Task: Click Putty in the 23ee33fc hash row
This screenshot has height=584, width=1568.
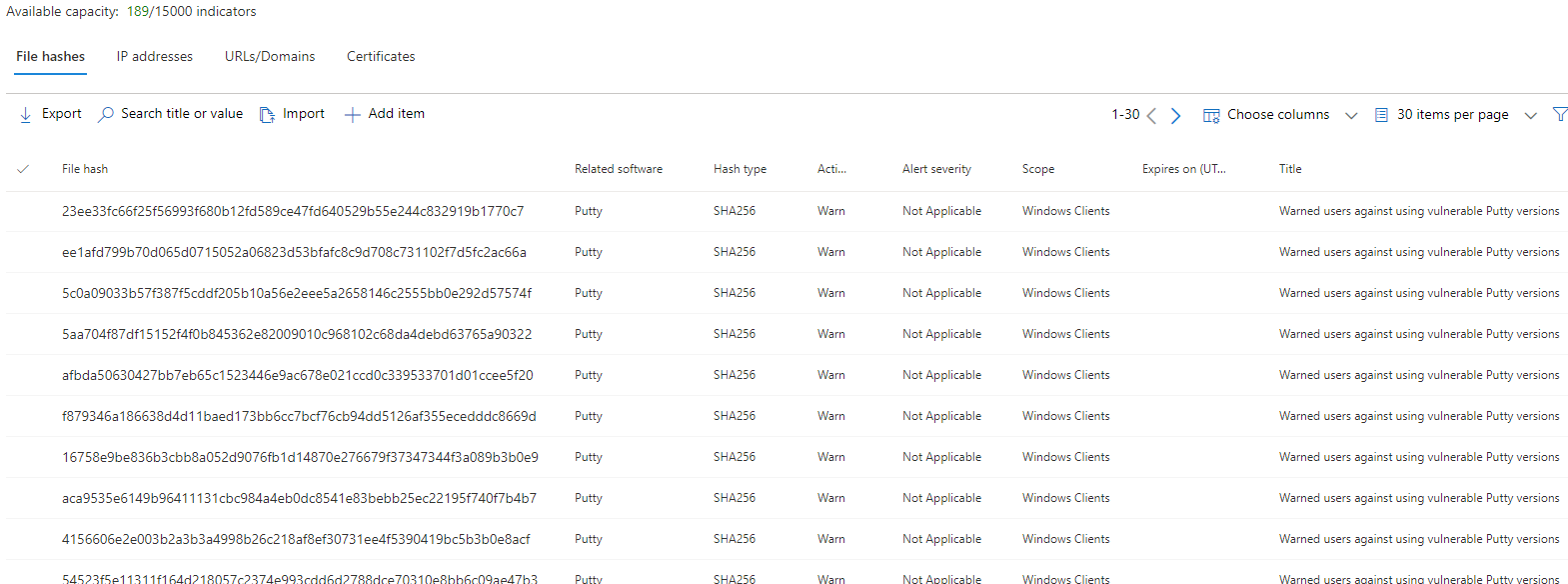Action: 589,211
